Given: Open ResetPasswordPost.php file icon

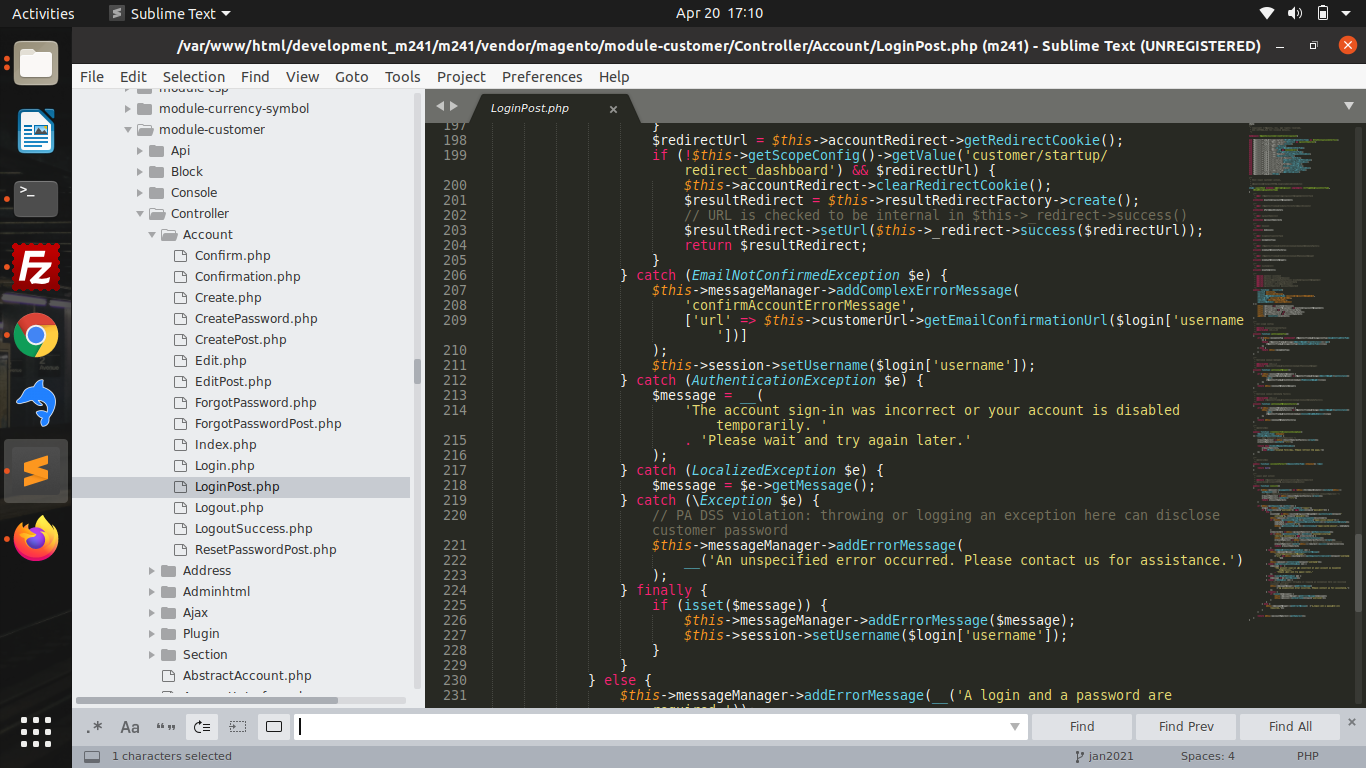Looking at the screenshot, I should (180, 550).
